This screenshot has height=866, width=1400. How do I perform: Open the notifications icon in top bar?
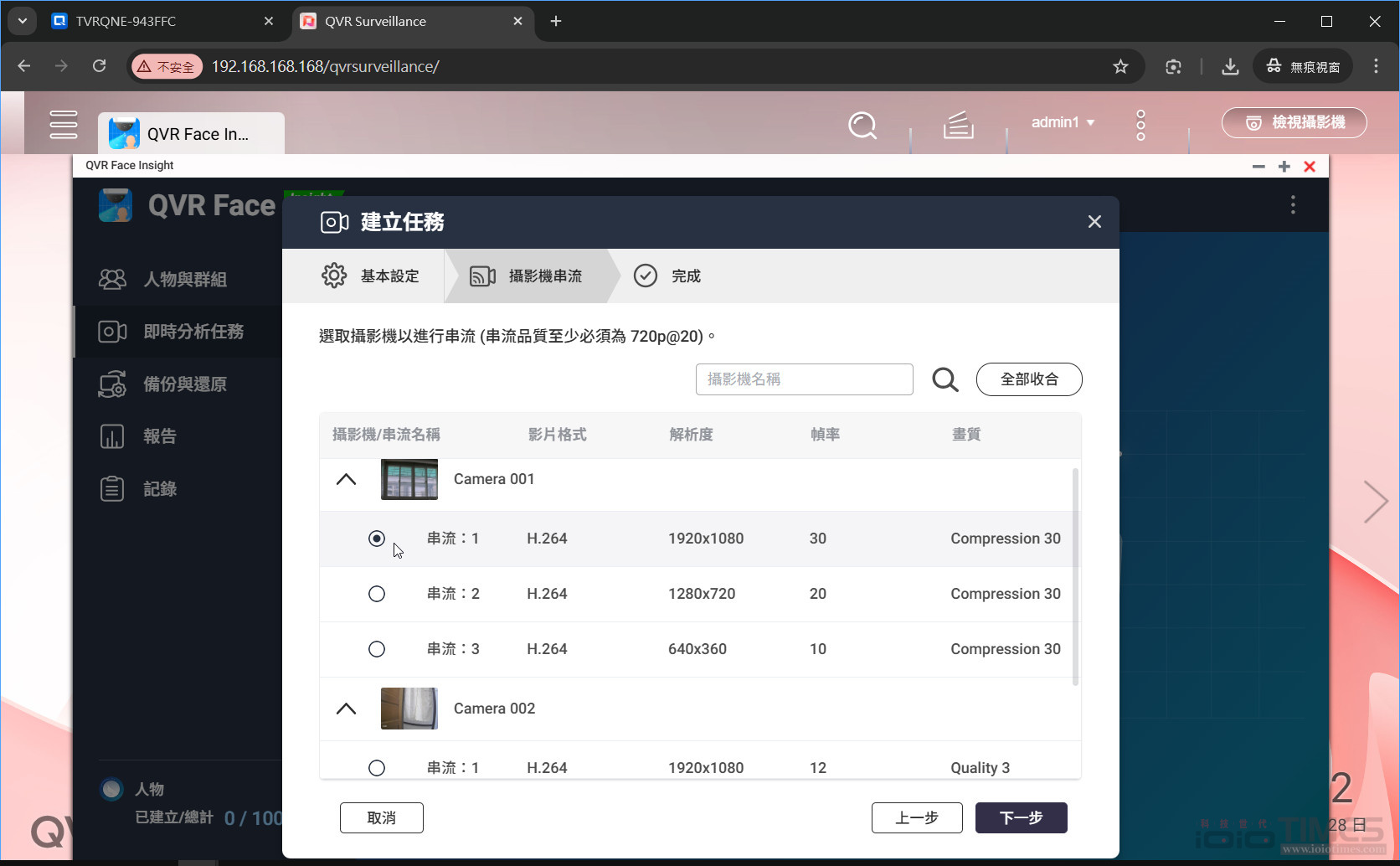958,126
